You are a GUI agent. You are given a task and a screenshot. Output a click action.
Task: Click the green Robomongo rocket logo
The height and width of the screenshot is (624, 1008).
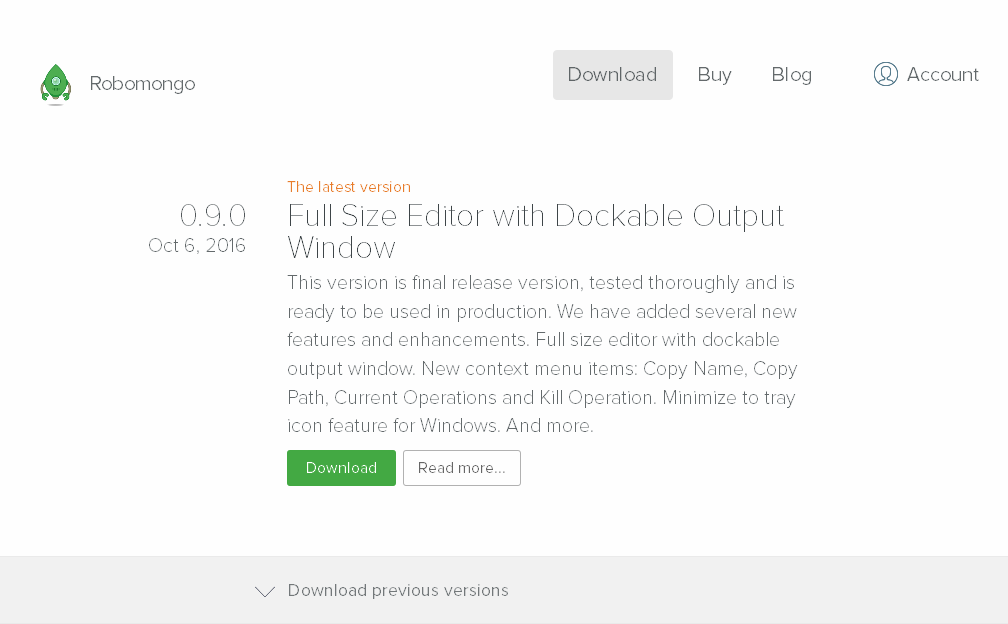click(56, 84)
